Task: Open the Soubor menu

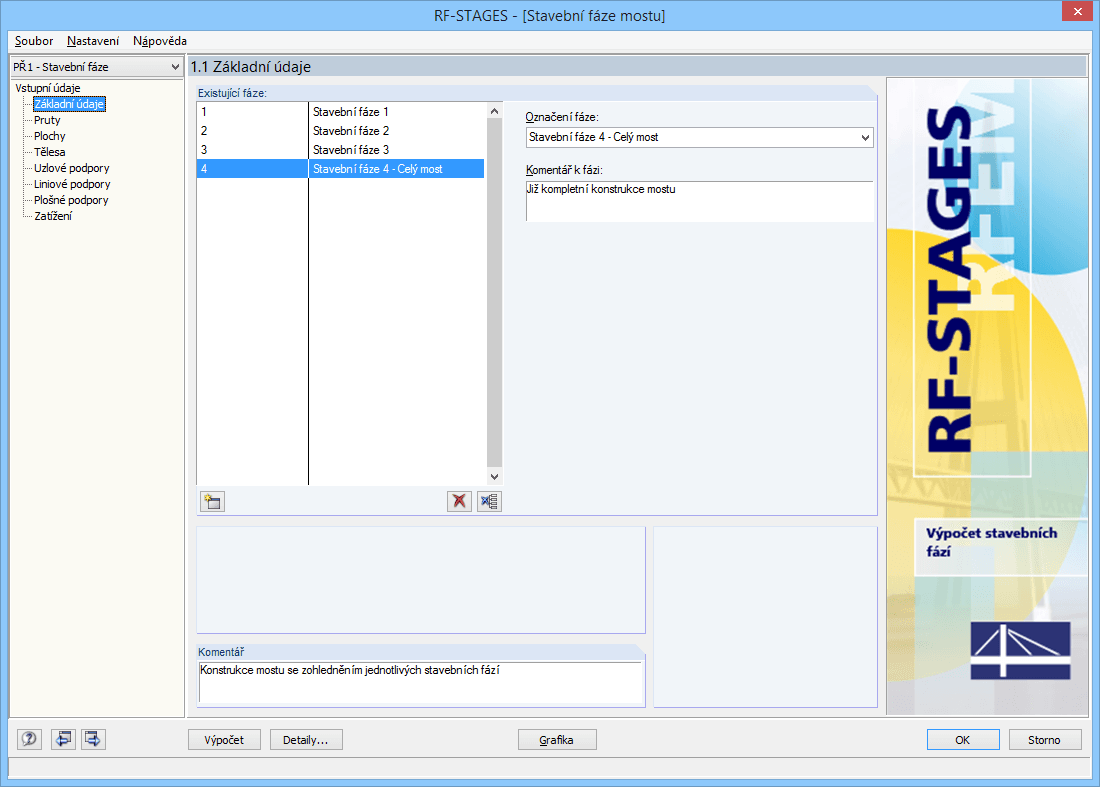Action: point(34,41)
